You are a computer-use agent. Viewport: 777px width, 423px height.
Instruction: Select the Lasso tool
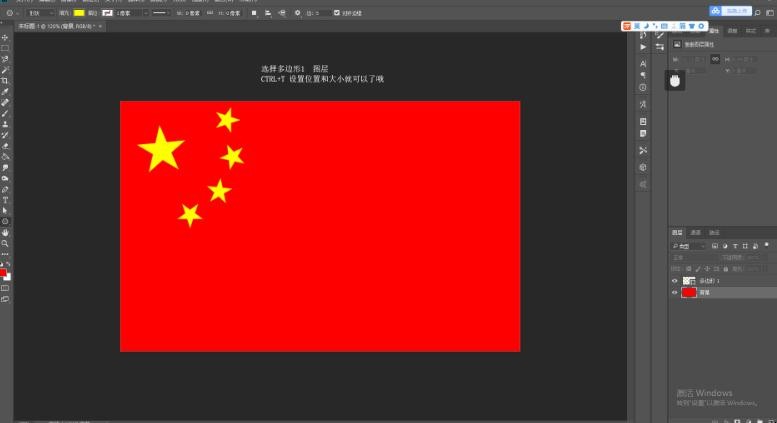click(5, 59)
